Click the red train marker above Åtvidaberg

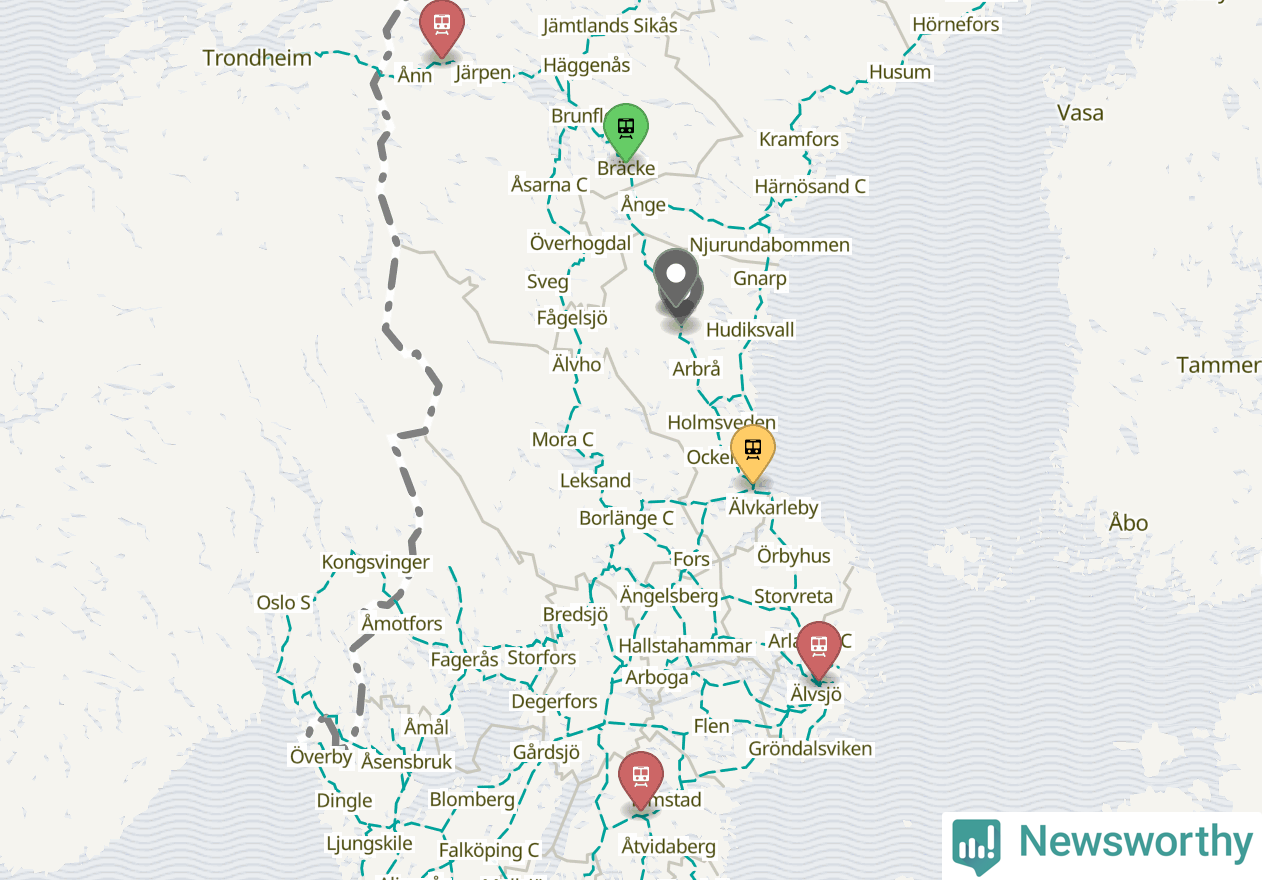[x=640, y=780]
